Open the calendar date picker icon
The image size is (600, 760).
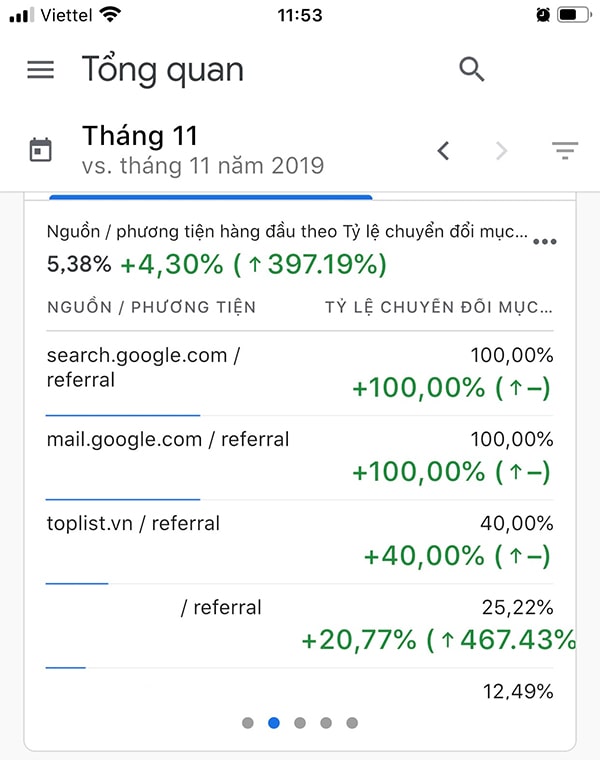click(x=40, y=151)
